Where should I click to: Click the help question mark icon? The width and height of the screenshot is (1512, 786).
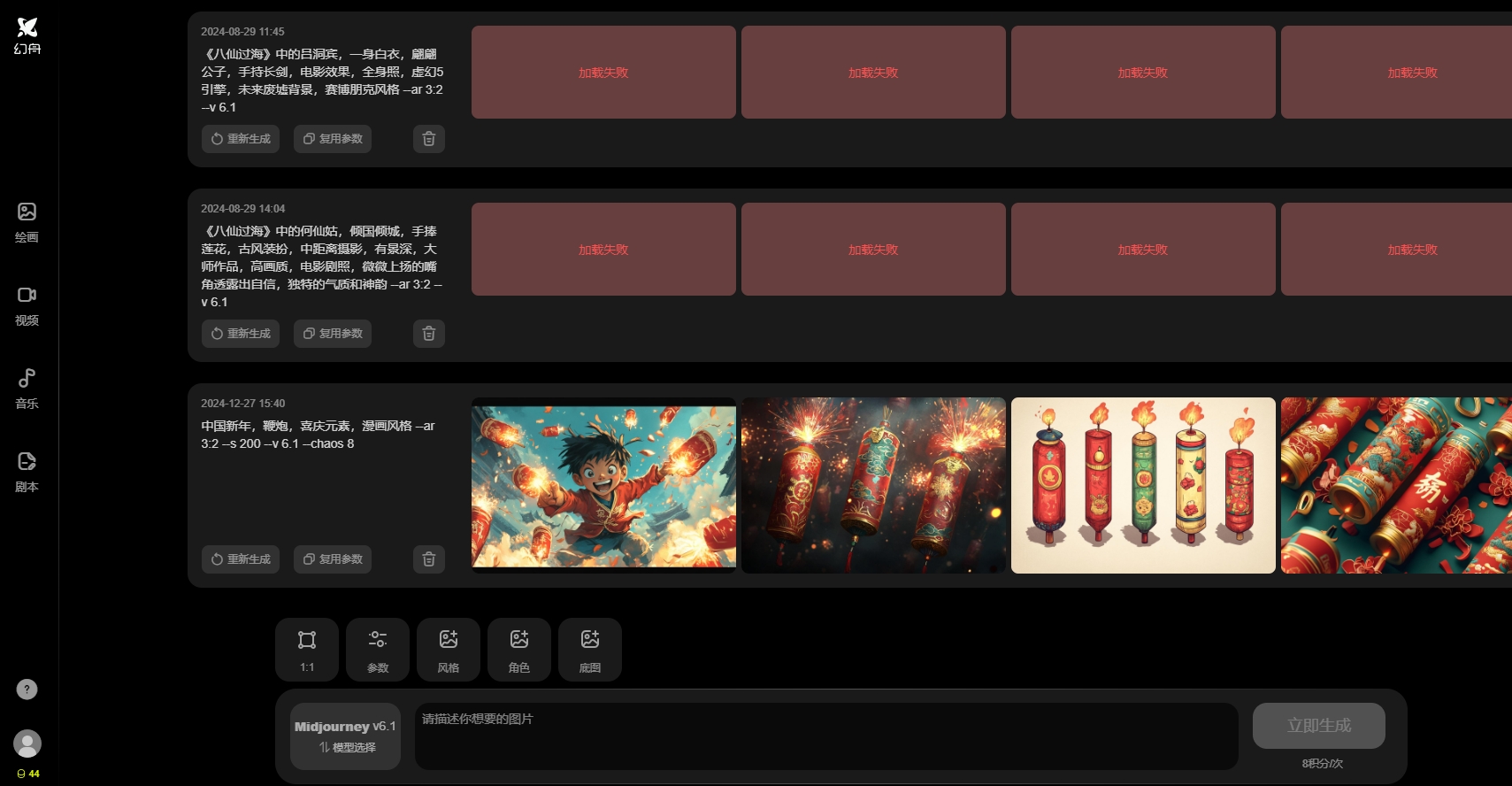pyautogui.click(x=27, y=690)
